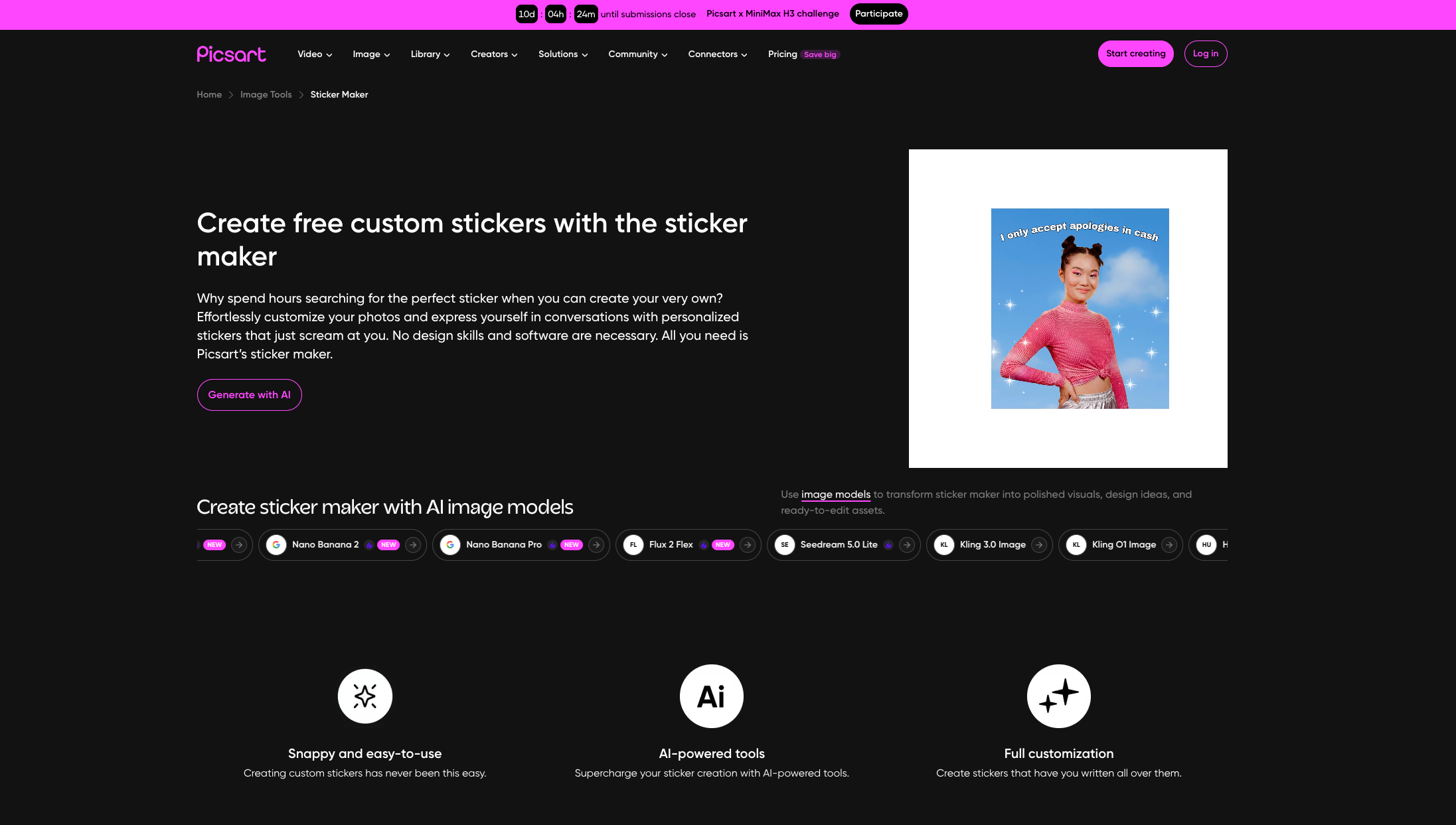
Task: Open the Image dropdown menu
Action: [371, 54]
